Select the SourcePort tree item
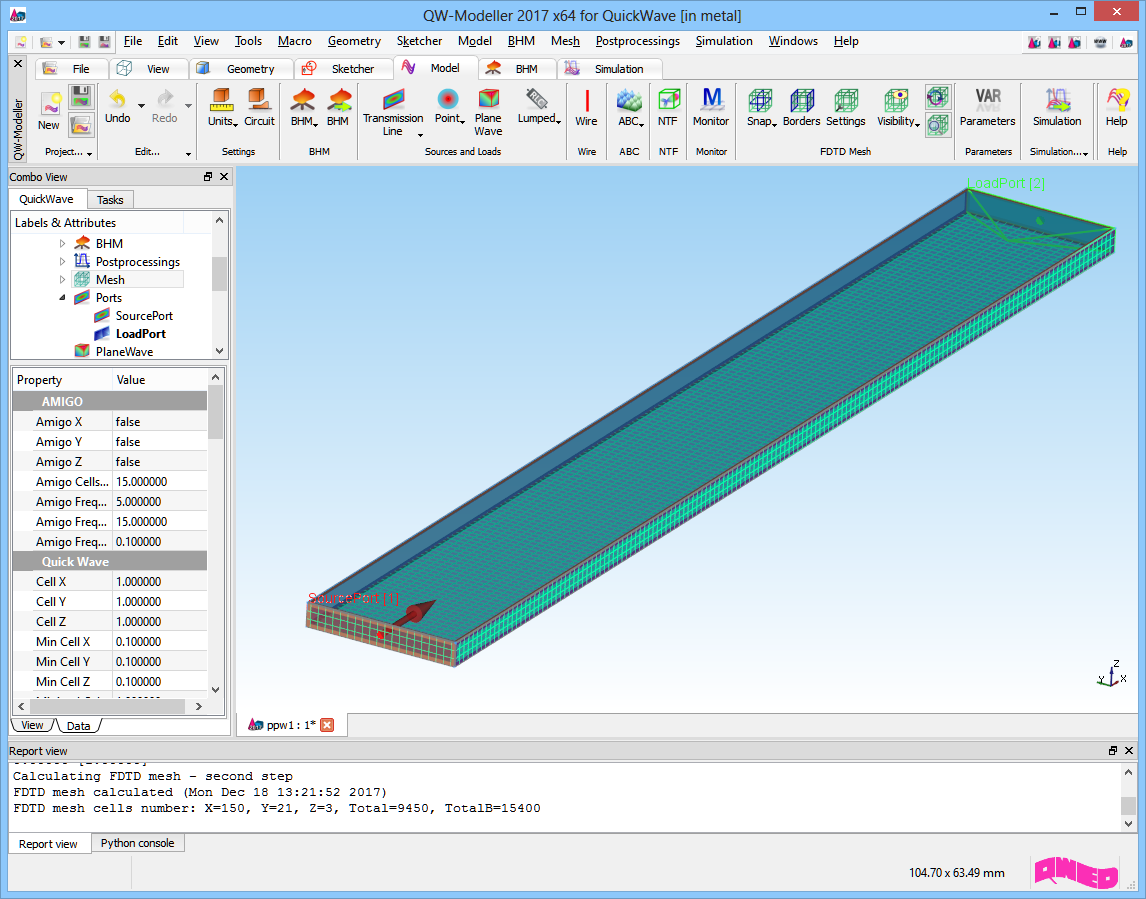This screenshot has width=1146, height=899. pos(144,316)
